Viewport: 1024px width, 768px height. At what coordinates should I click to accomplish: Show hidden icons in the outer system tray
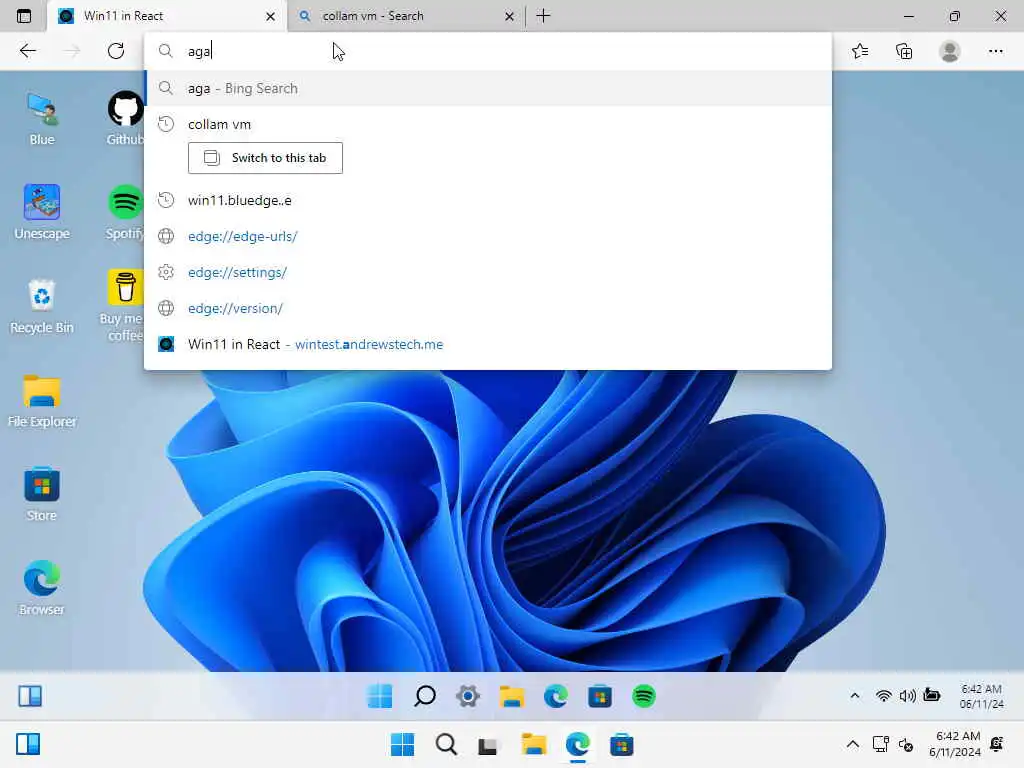coord(852,744)
